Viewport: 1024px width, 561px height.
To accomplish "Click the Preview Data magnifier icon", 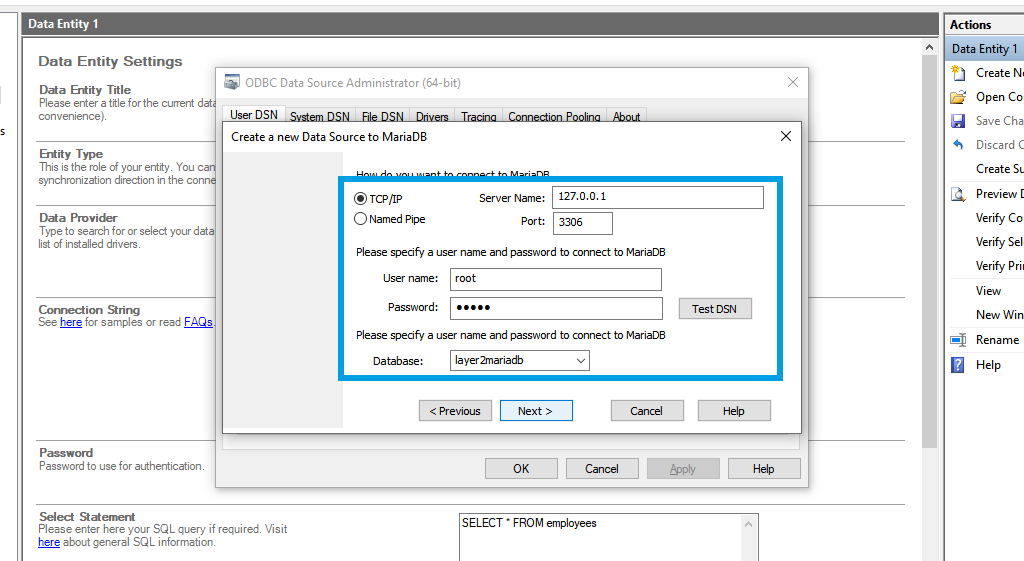I will click(x=958, y=194).
